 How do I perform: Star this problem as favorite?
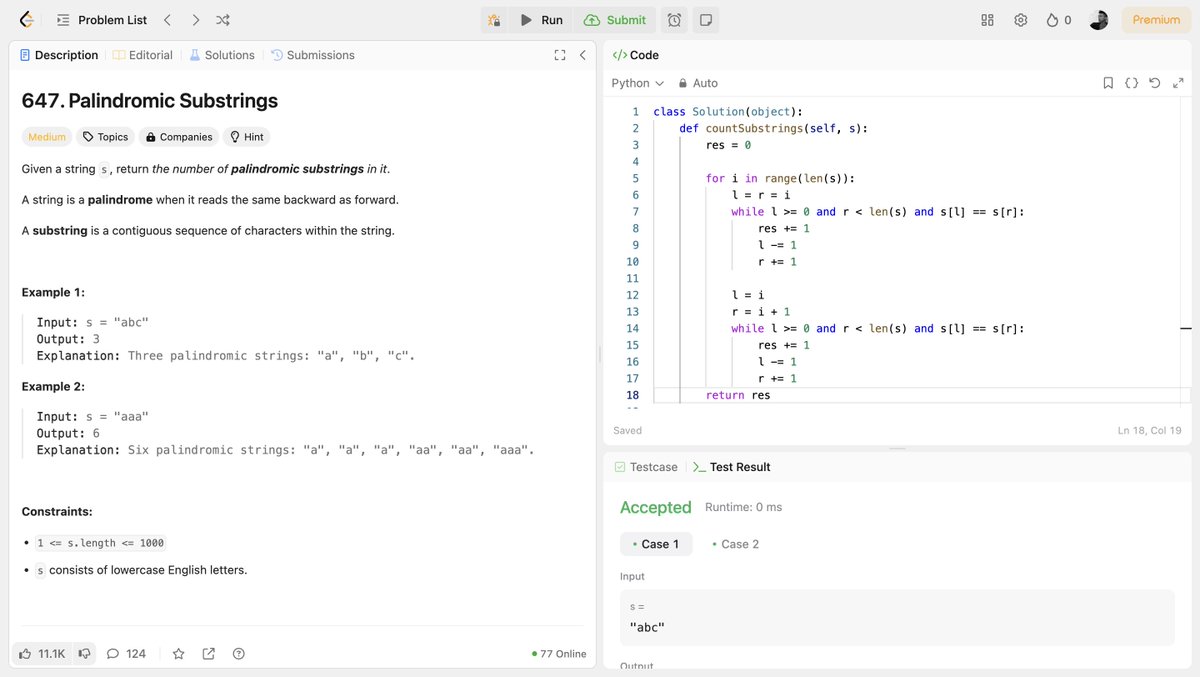178,653
